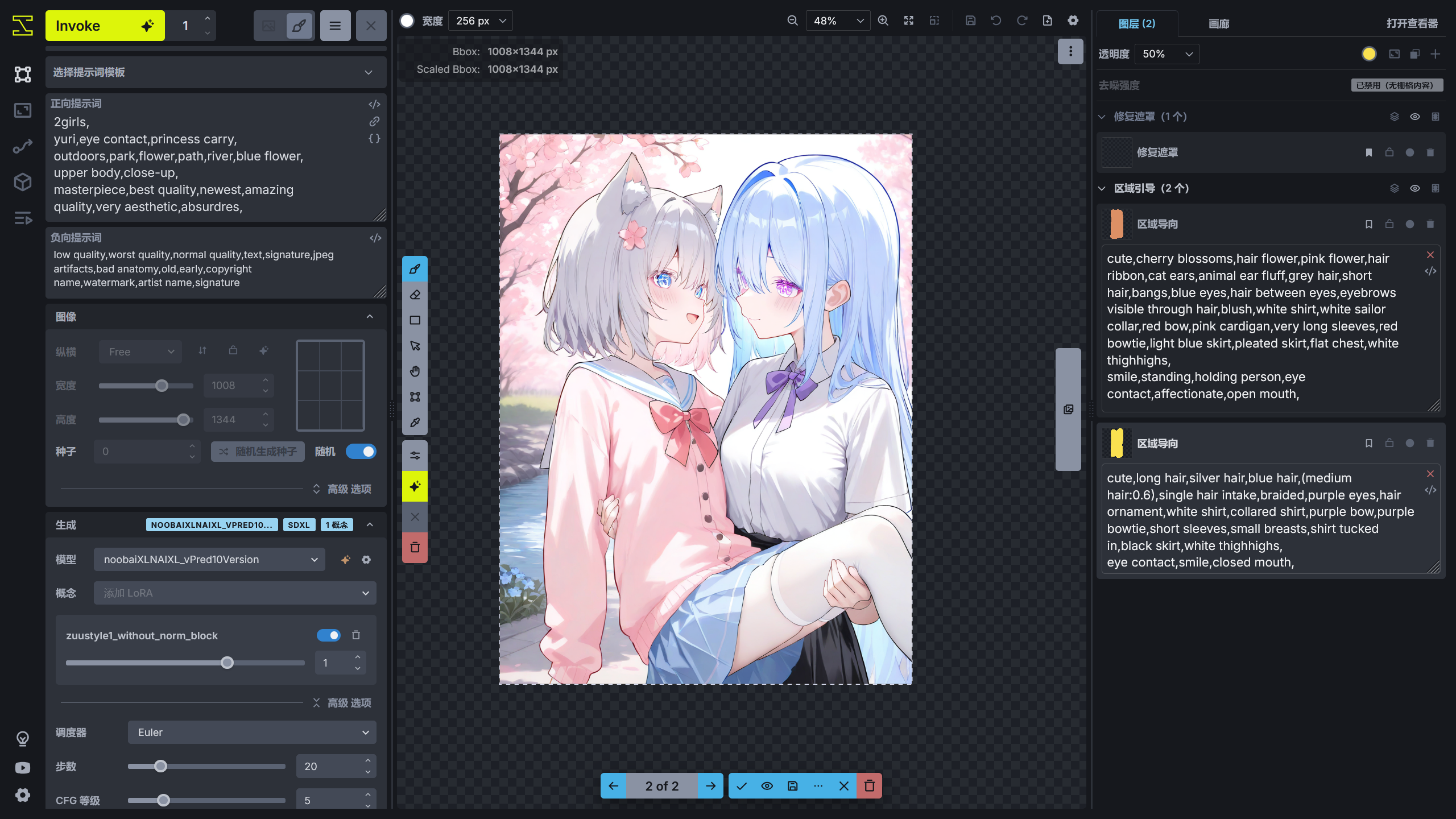Go to the next image with the right arrow

(710, 786)
